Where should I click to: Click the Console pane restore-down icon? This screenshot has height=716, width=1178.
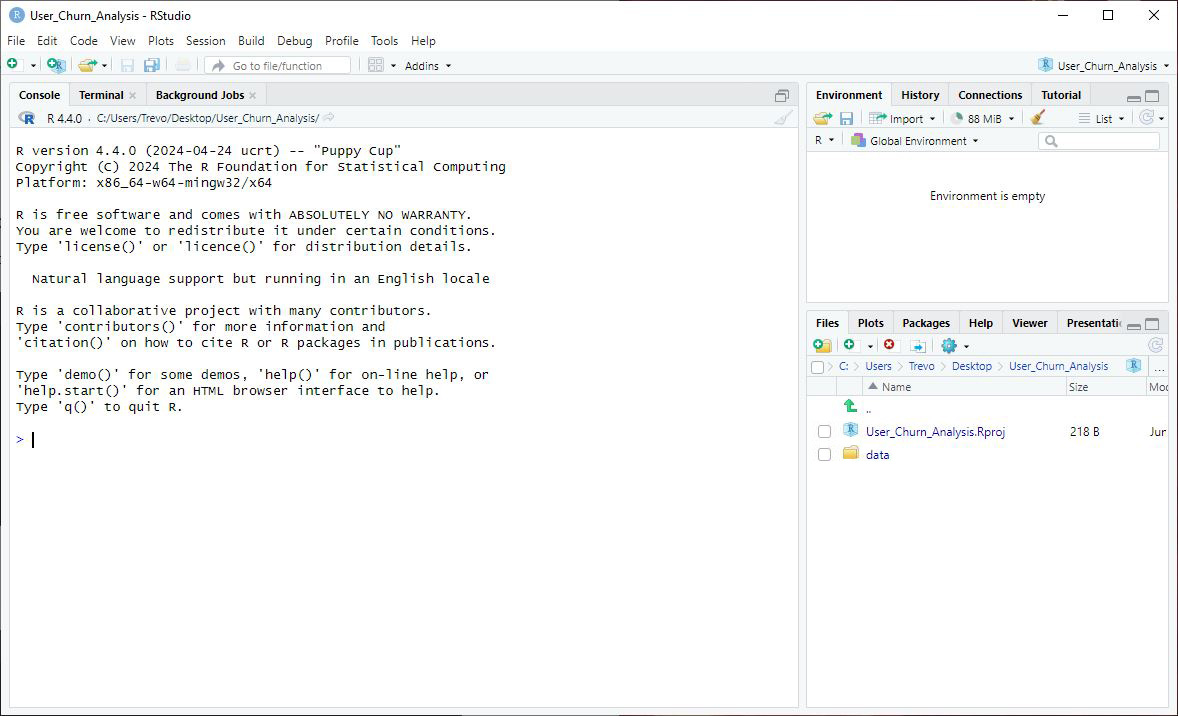[782, 95]
